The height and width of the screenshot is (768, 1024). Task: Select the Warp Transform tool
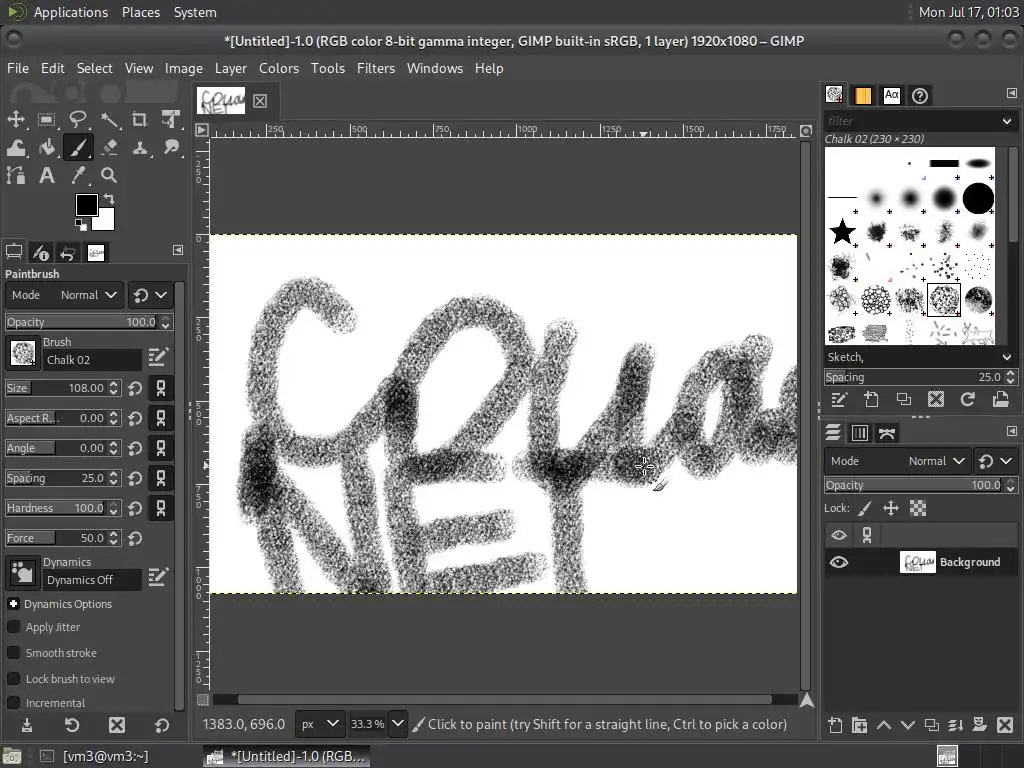16,148
